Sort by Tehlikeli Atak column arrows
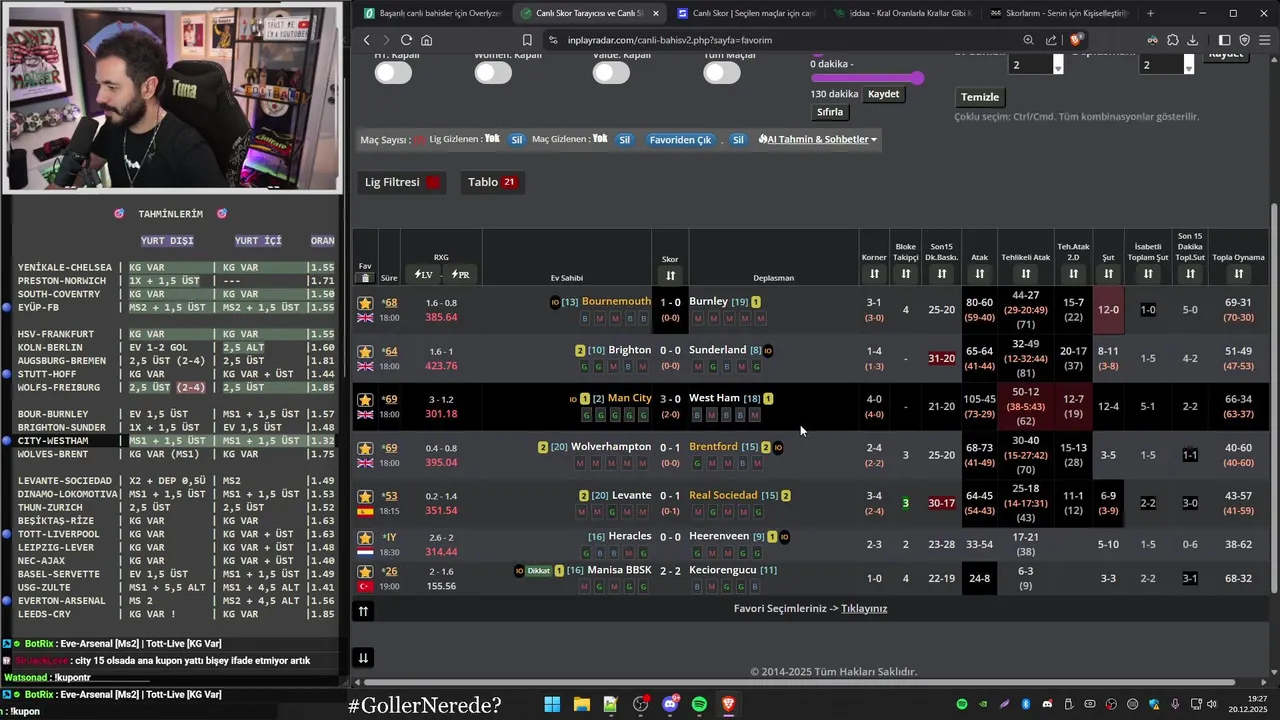Viewport: 1280px width, 720px height. [x=1026, y=274]
